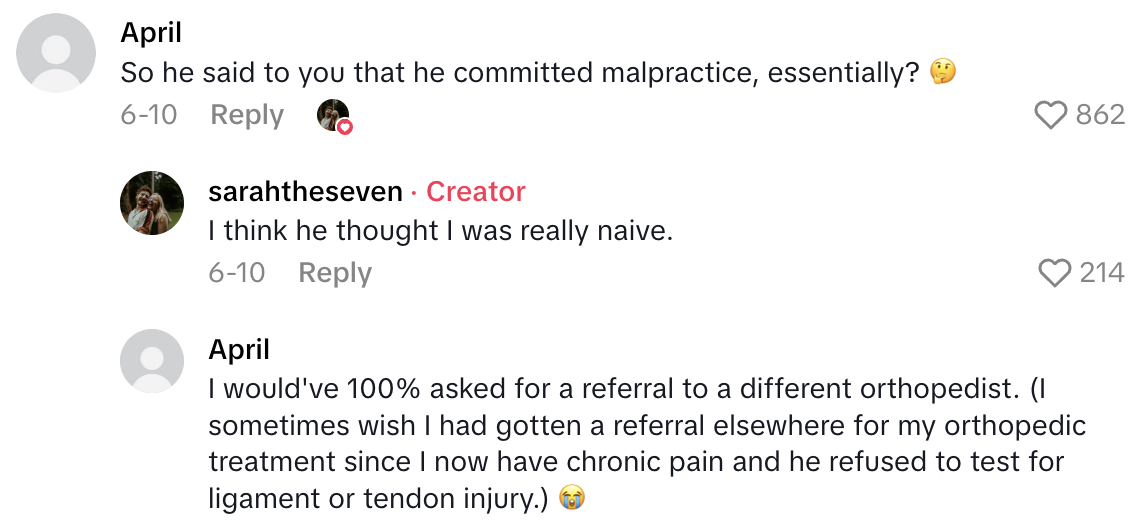Click April's avatar beside the orthopedist reply

(152, 361)
